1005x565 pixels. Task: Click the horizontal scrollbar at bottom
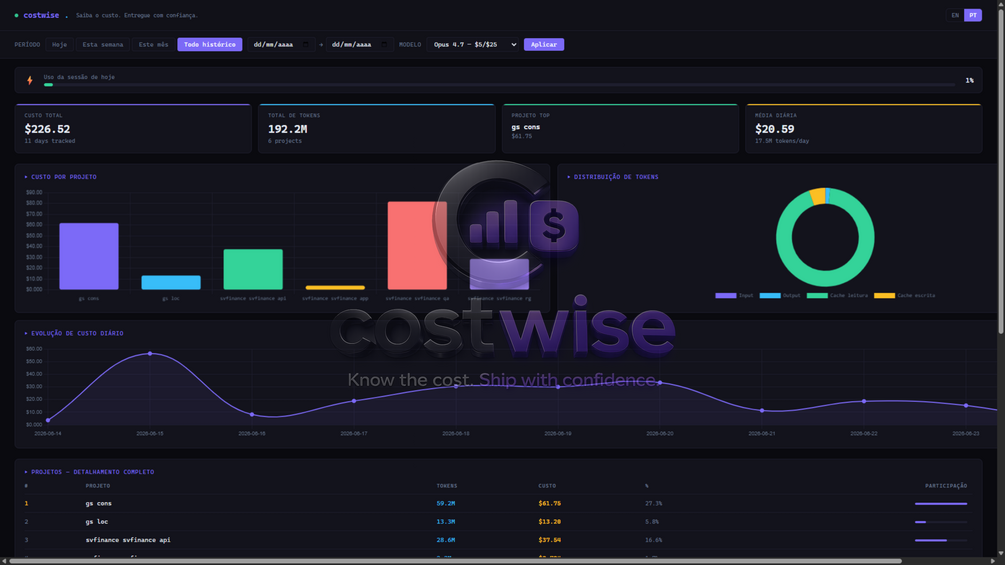pos(455,561)
